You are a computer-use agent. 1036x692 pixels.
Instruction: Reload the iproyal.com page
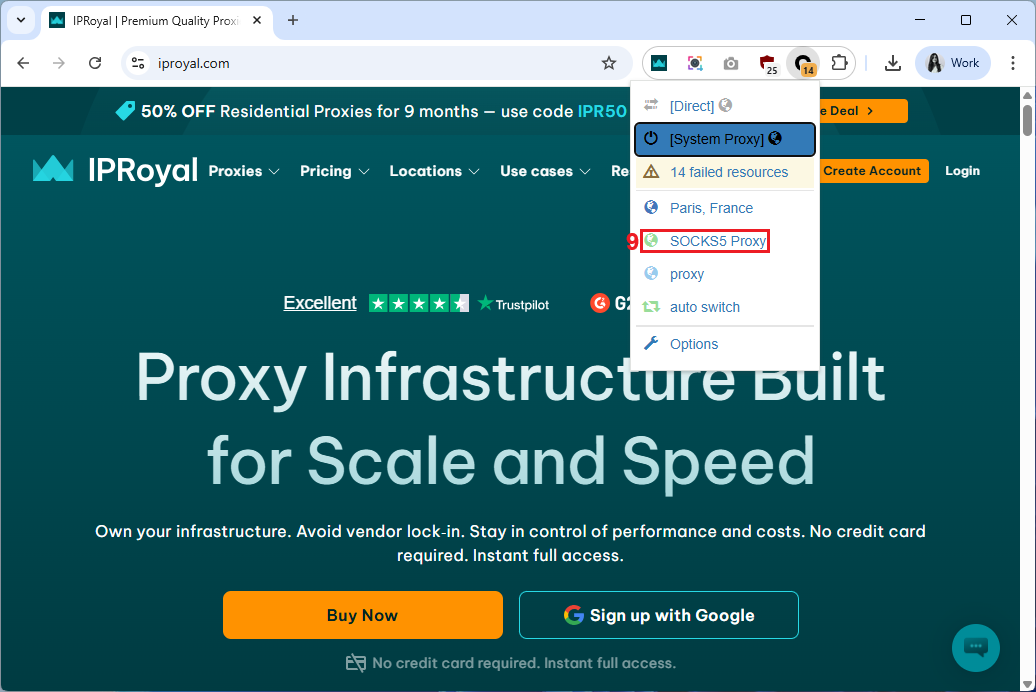(x=95, y=63)
